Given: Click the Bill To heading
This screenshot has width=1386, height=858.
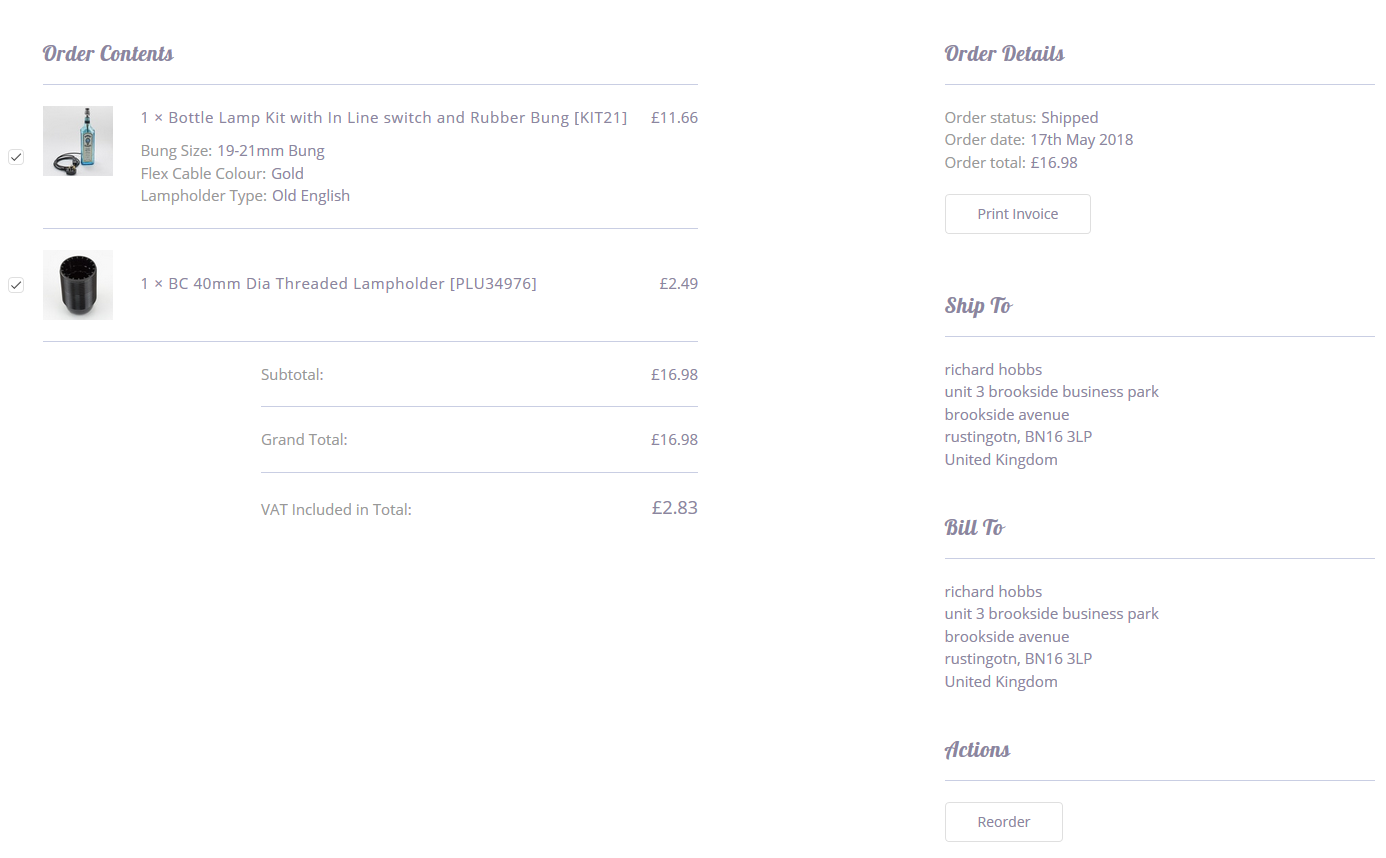Looking at the screenshot, I should pos(974,528).
